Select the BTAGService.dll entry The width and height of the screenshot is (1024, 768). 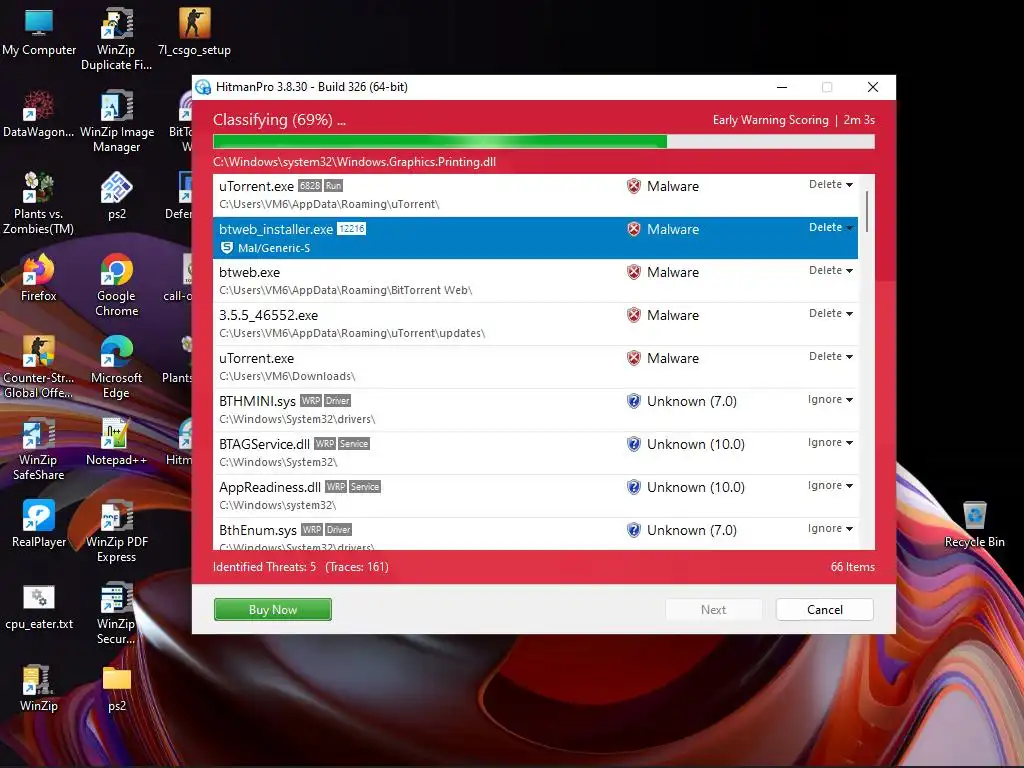(x=536, y=453)
